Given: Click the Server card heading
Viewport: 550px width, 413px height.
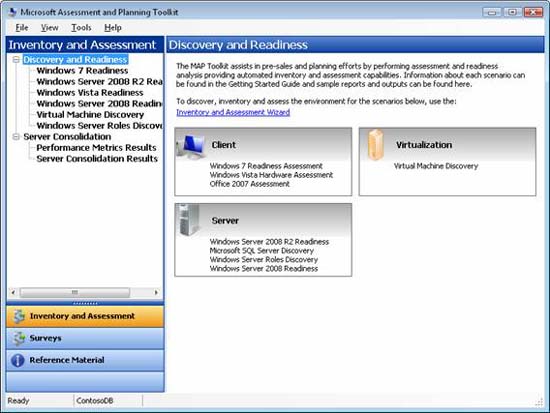Looking at the screenshot, I should 225,221.
